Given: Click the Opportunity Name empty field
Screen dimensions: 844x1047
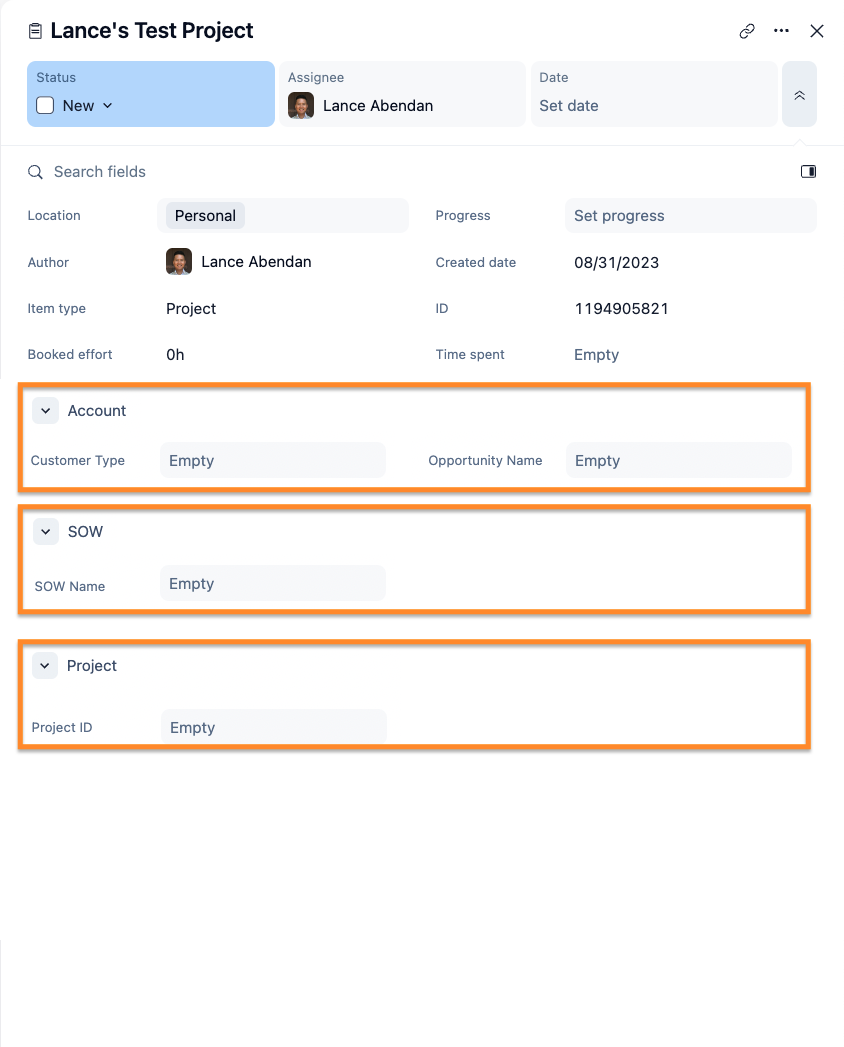Looking at the screenshot, I should (678, 461).
